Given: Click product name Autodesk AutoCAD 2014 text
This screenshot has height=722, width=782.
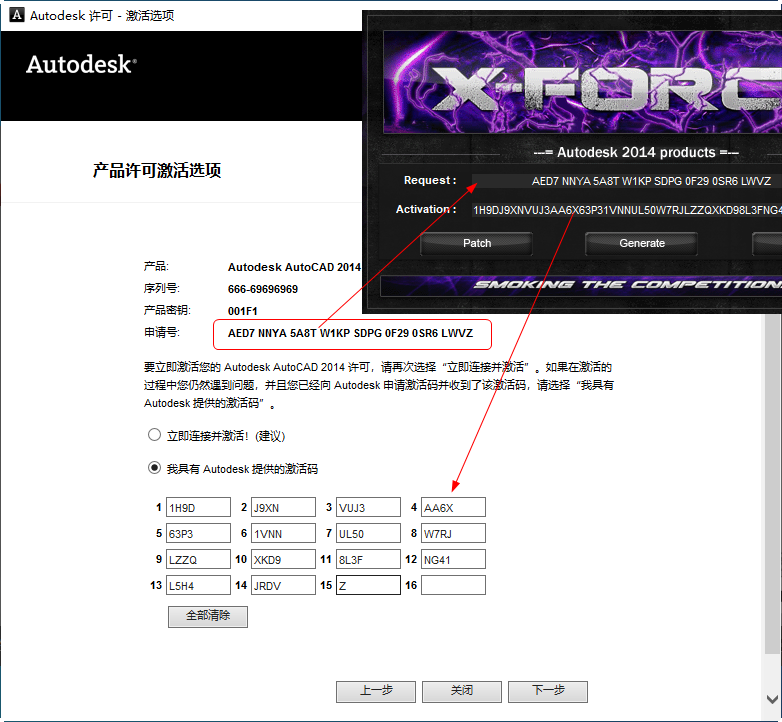Looking at the screenshot, I should [x=294, y=267].
